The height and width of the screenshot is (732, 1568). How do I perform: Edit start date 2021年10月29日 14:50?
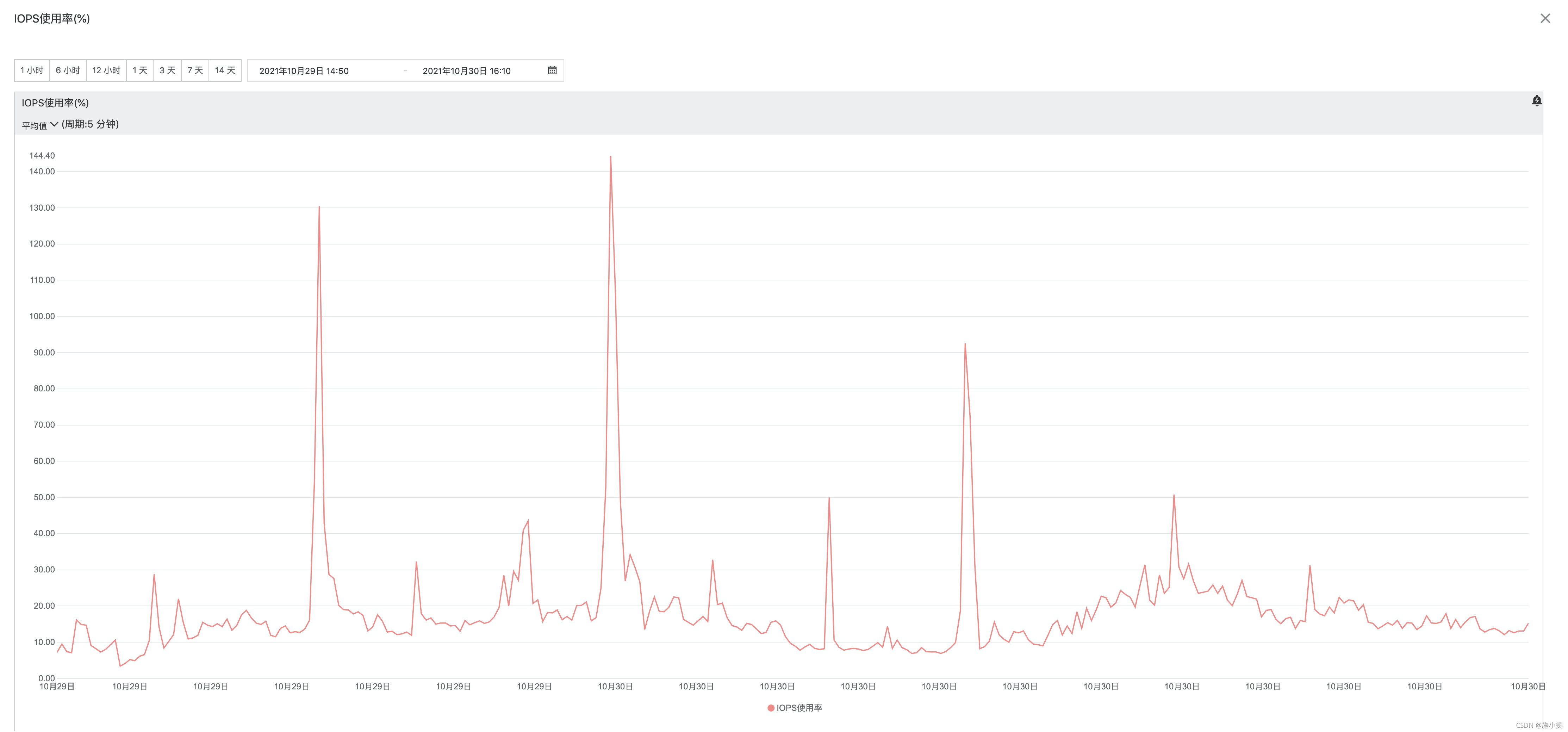coord(304,71)
